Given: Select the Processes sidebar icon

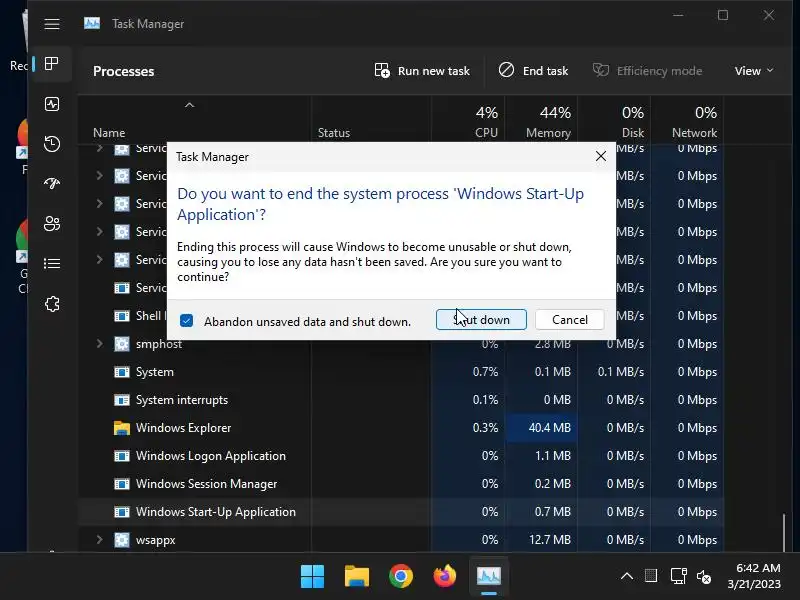Looking at the screenshot, I should click(52, 64).
